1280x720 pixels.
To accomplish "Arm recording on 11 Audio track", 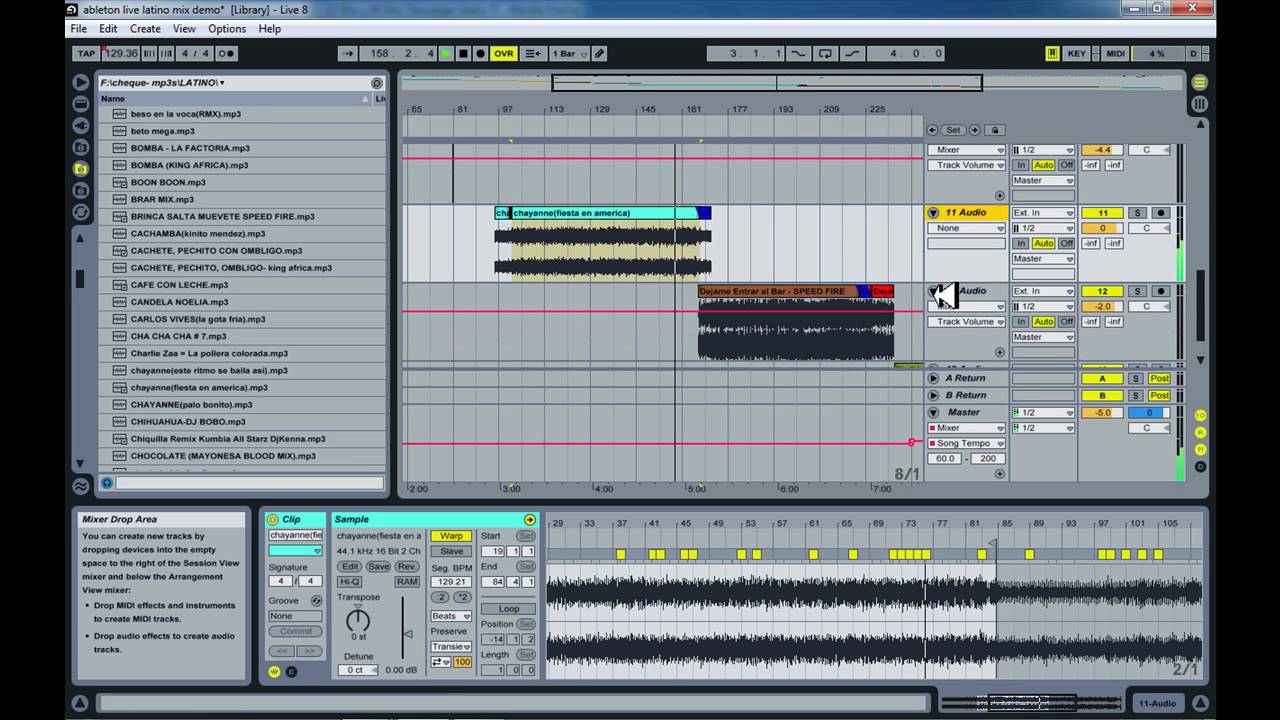I will (1161, 213).
